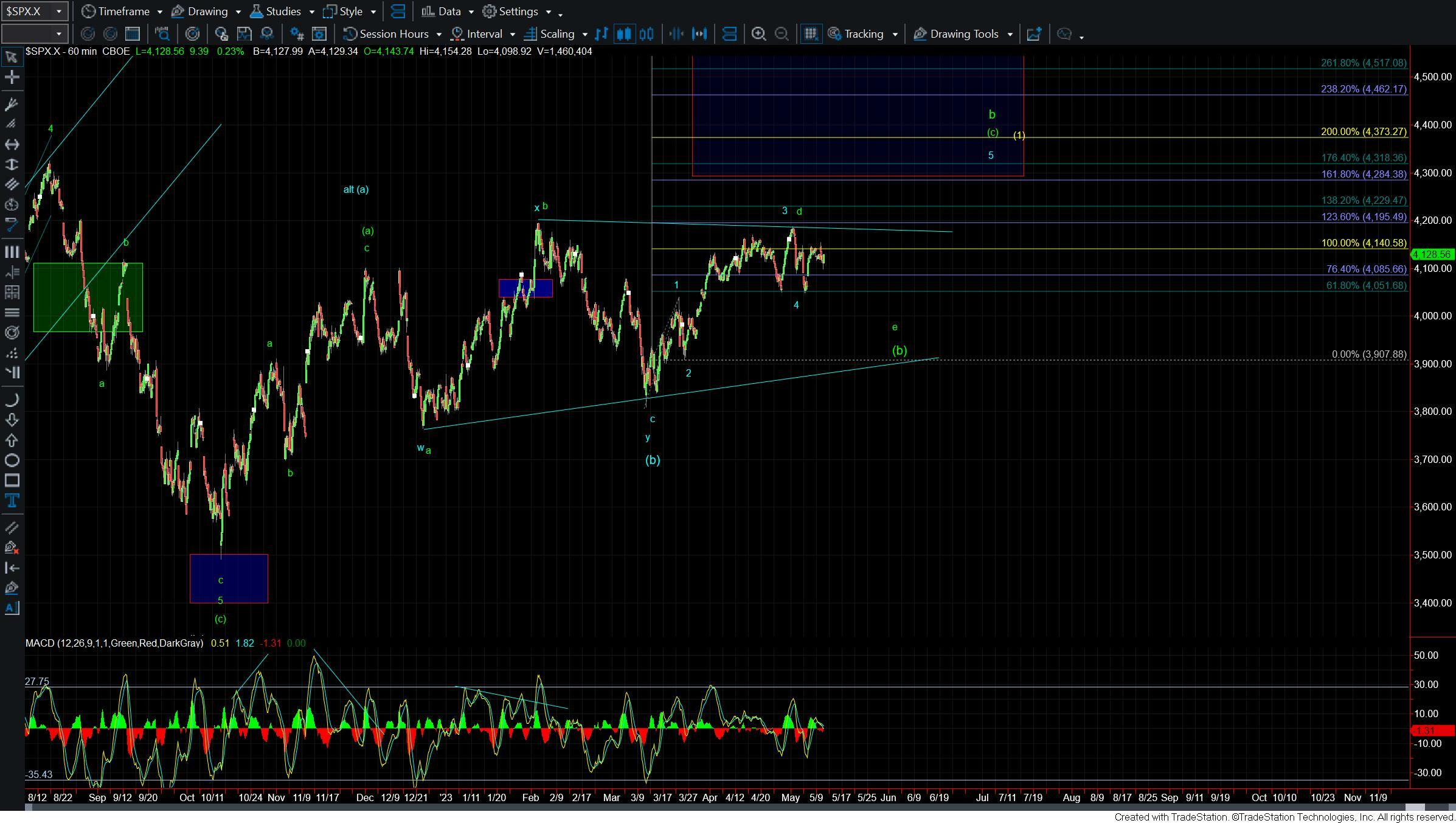Expand the Timeframe dropdown arrow
Screen dimensions: 1456x823
[x=159, y=12]
